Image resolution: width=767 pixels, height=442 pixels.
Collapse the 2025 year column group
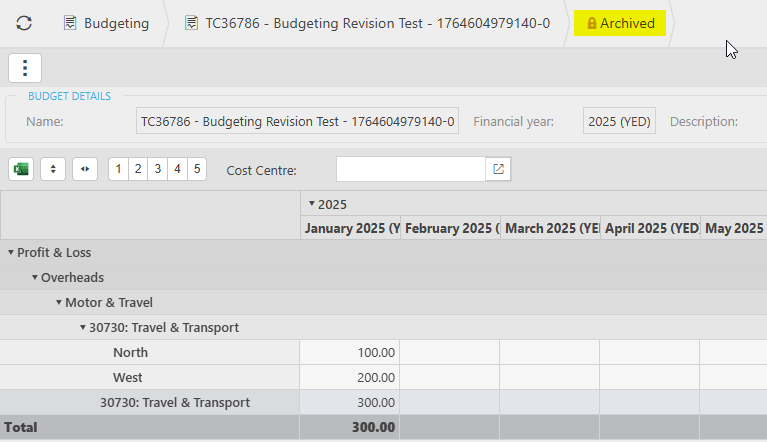pos(311,204)
